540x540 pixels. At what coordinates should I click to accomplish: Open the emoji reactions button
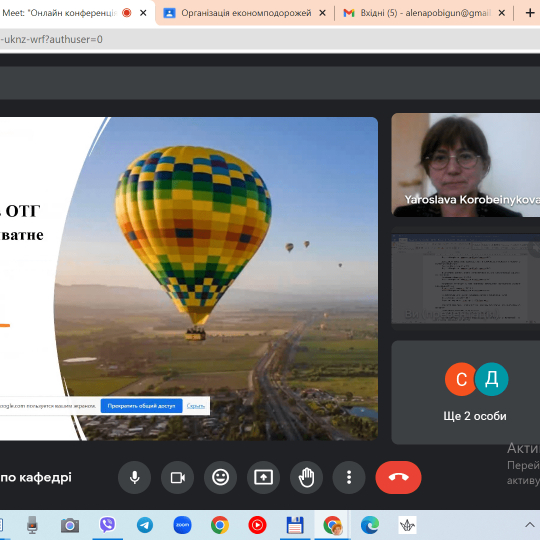pos(220,477)
